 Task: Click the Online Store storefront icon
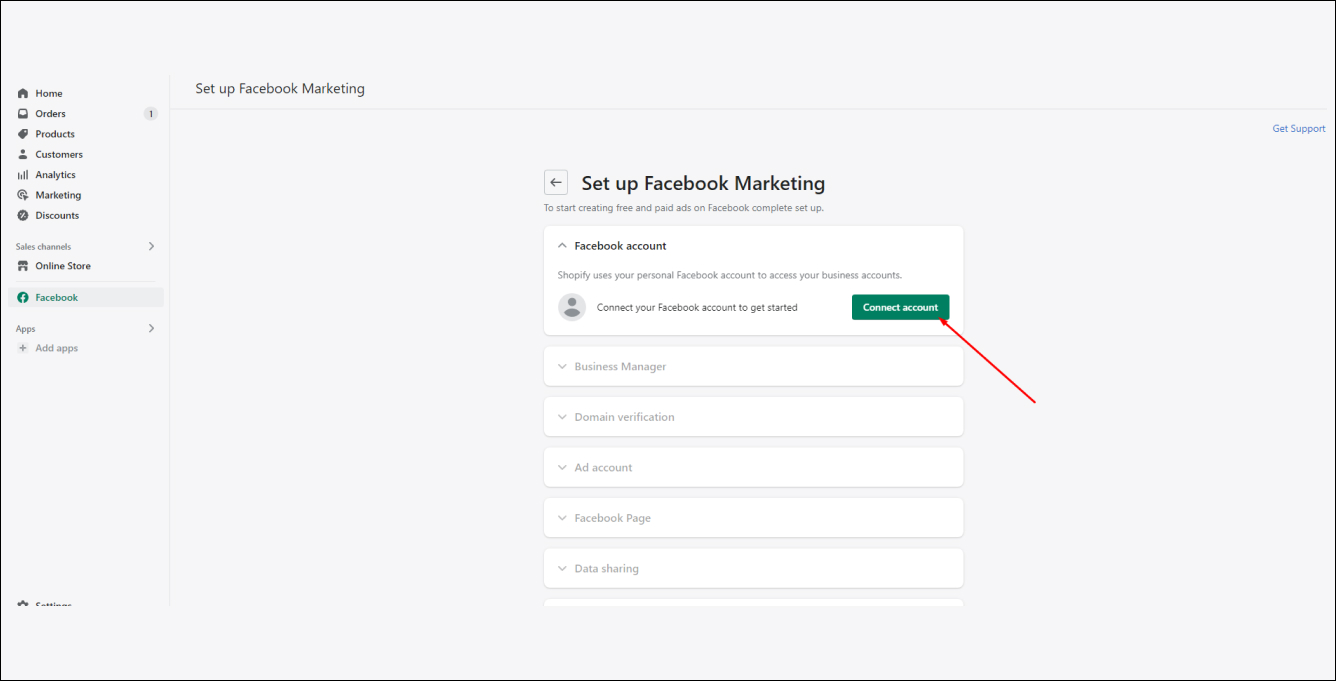(x=23, y=266)
